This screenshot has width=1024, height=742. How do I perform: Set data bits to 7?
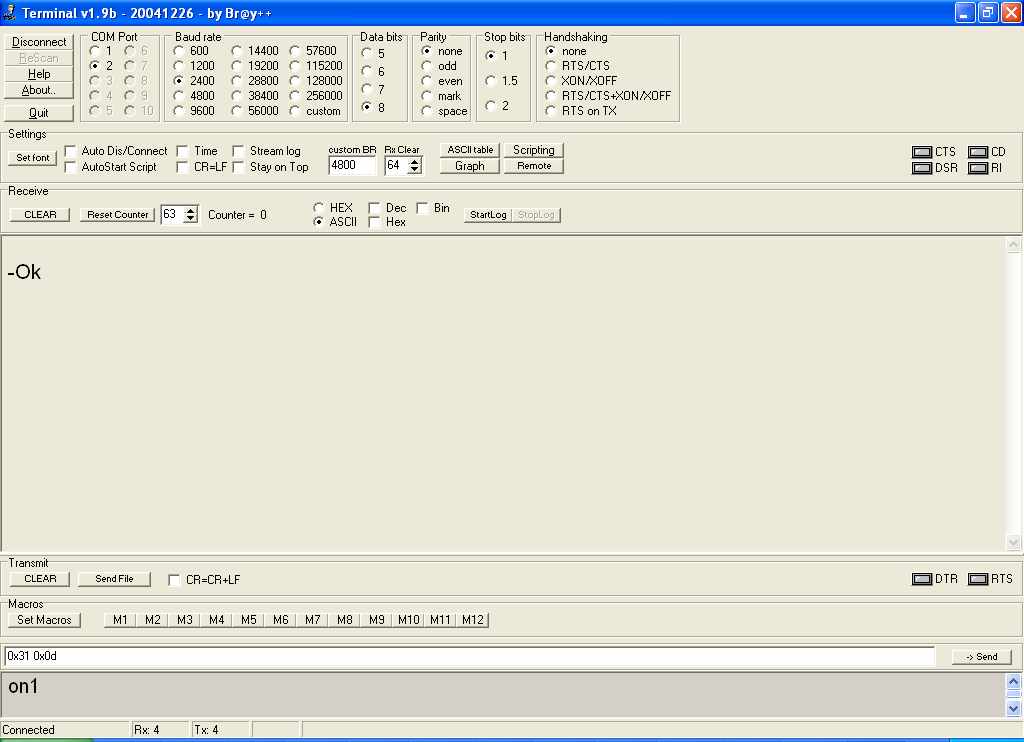click(366, 89)
